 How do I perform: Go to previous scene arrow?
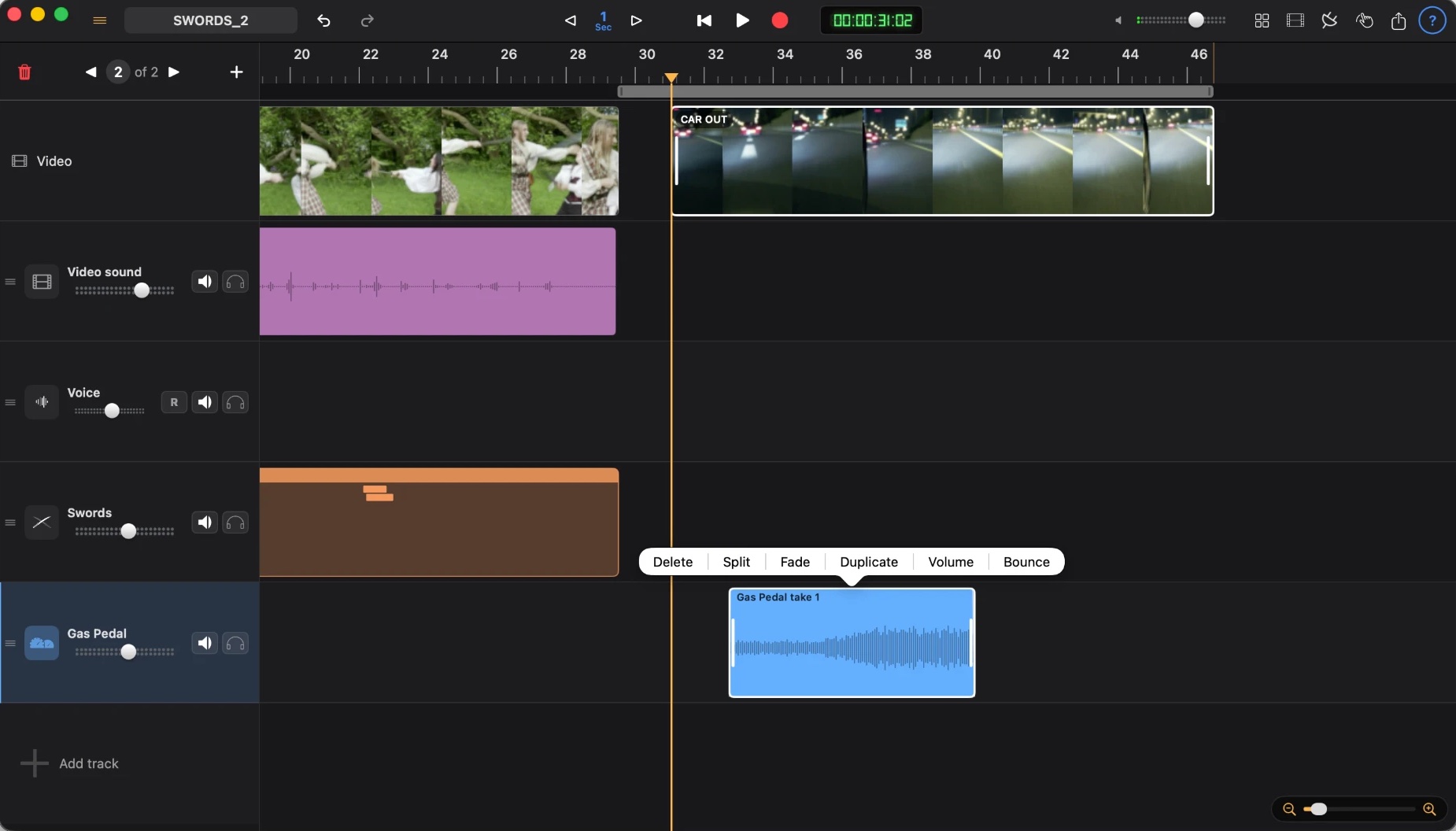tap(91, 72)
